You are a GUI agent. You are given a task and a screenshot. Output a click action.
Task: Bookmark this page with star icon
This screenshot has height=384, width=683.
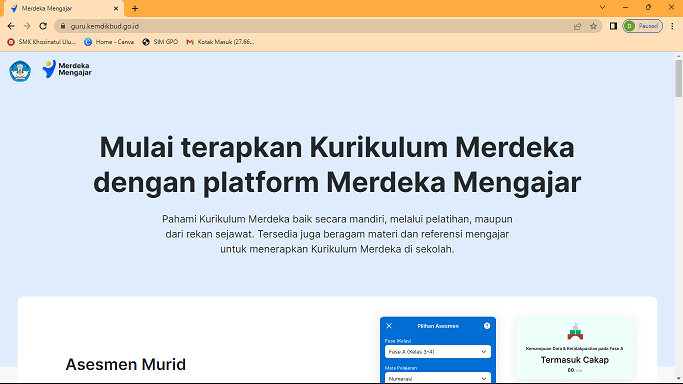point(593,26)
